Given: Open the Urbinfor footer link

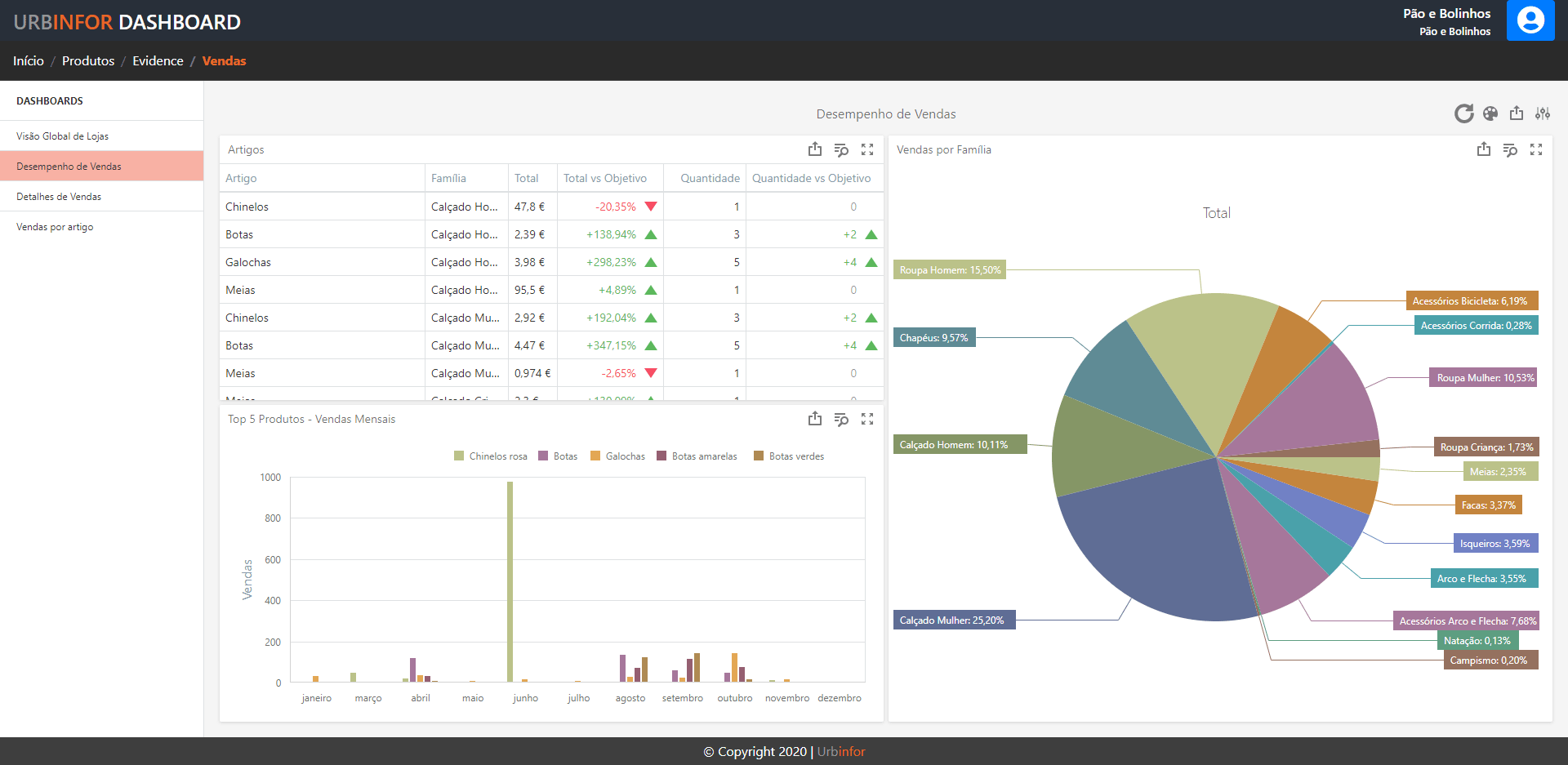Looking at the screenshot, I should (841, 751).
